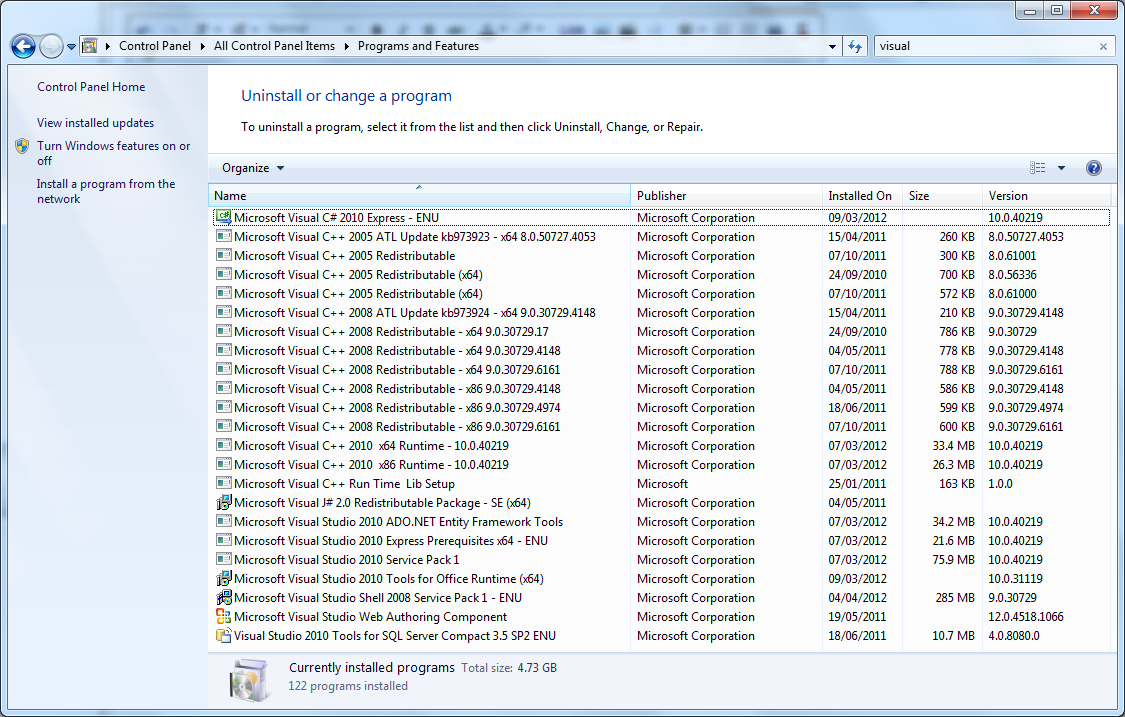Image resolution: width=1125 pixels, height=717 pixels.
Task: Sort by the Size column header
Action: tap(942, 196)
